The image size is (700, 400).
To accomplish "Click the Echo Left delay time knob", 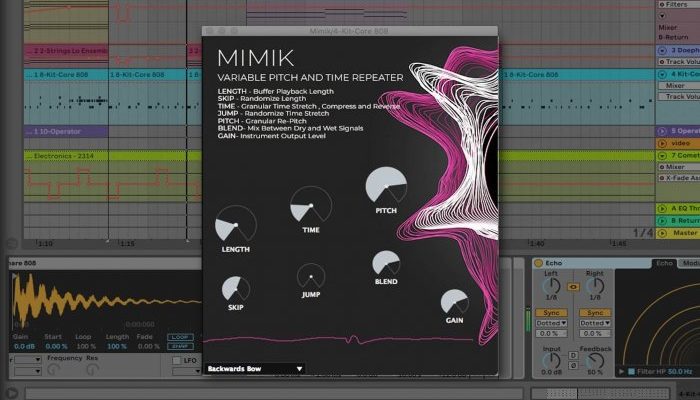I will click(551, 287).
